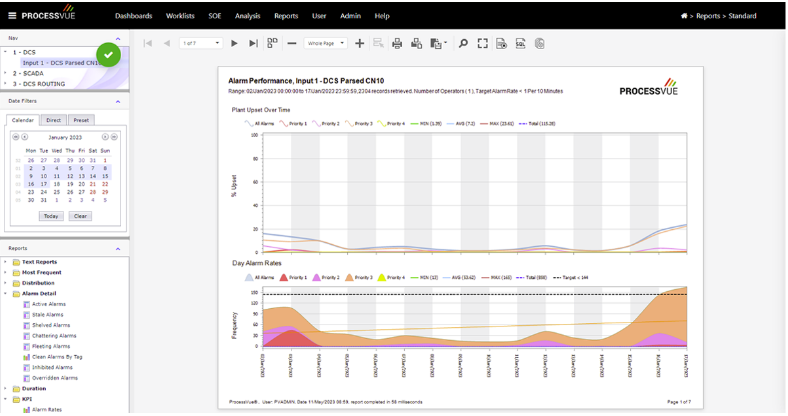This screenshot has width=788, height=416.
Task: Toggle full screen report view
Action: tap(483, 44)
